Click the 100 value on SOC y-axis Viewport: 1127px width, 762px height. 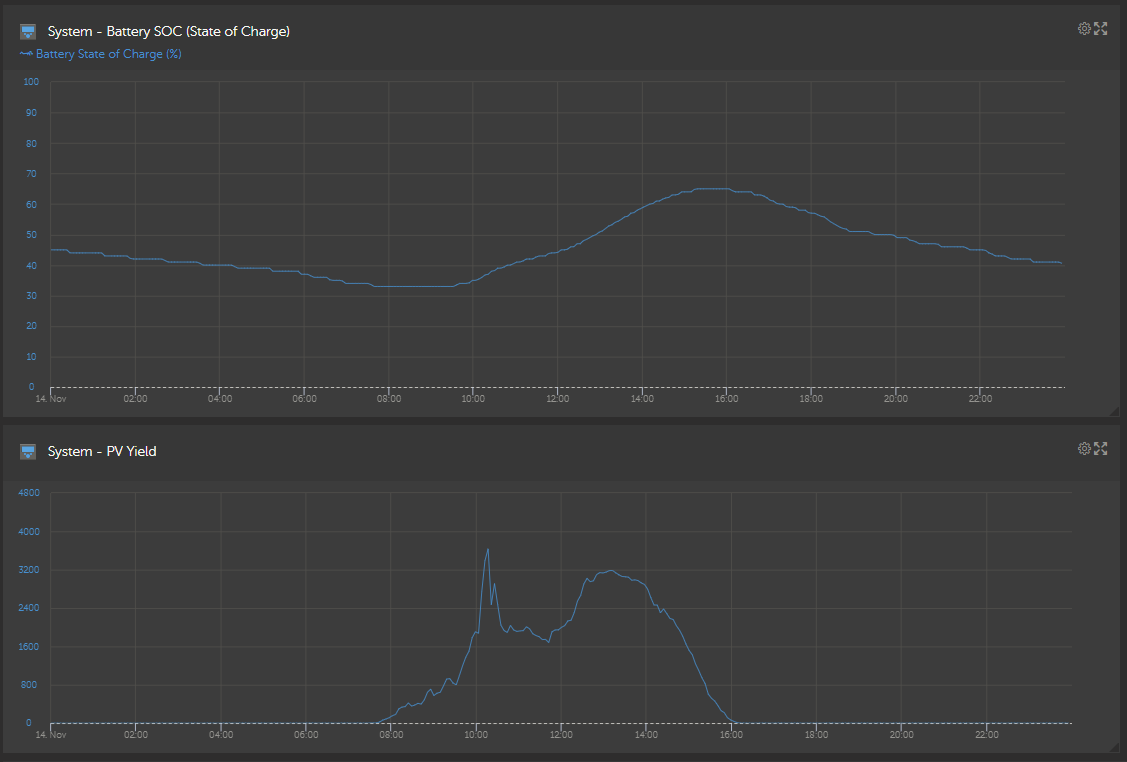point(31,82)
